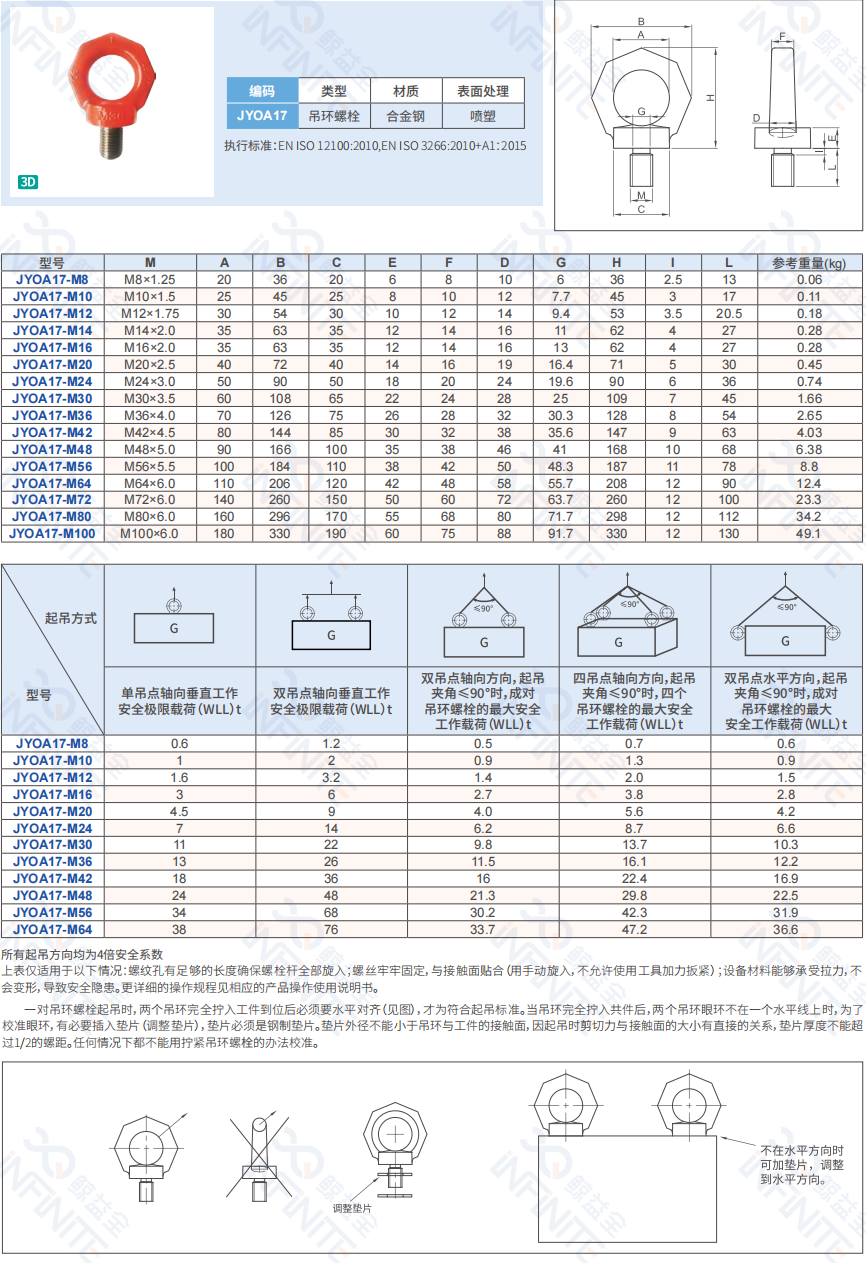This screenshot has width=866, height=1263.
Task: Click the 双吊点轴向垂直工作 column description
Action: 331,701
